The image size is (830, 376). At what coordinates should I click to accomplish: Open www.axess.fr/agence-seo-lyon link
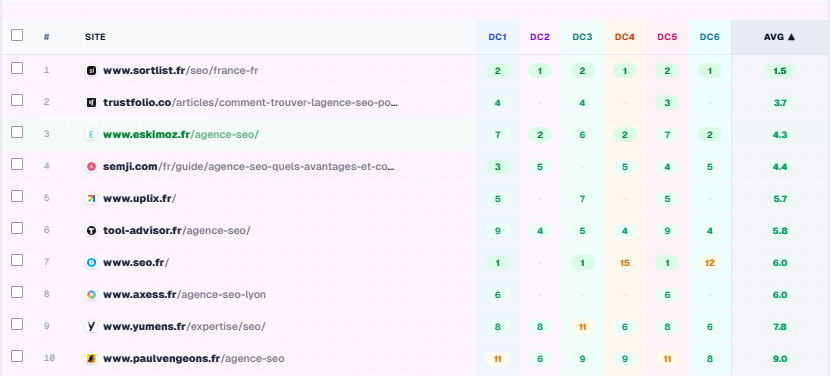pyautogui.click(x=184, y=294)
